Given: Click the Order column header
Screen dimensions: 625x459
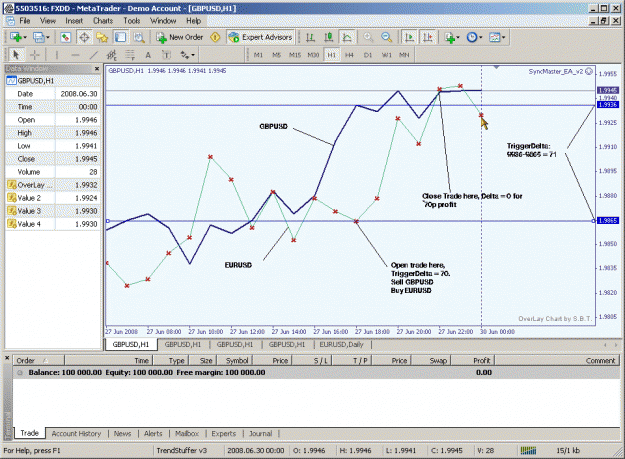Looking at the screenshot, I should pos(39,361).
